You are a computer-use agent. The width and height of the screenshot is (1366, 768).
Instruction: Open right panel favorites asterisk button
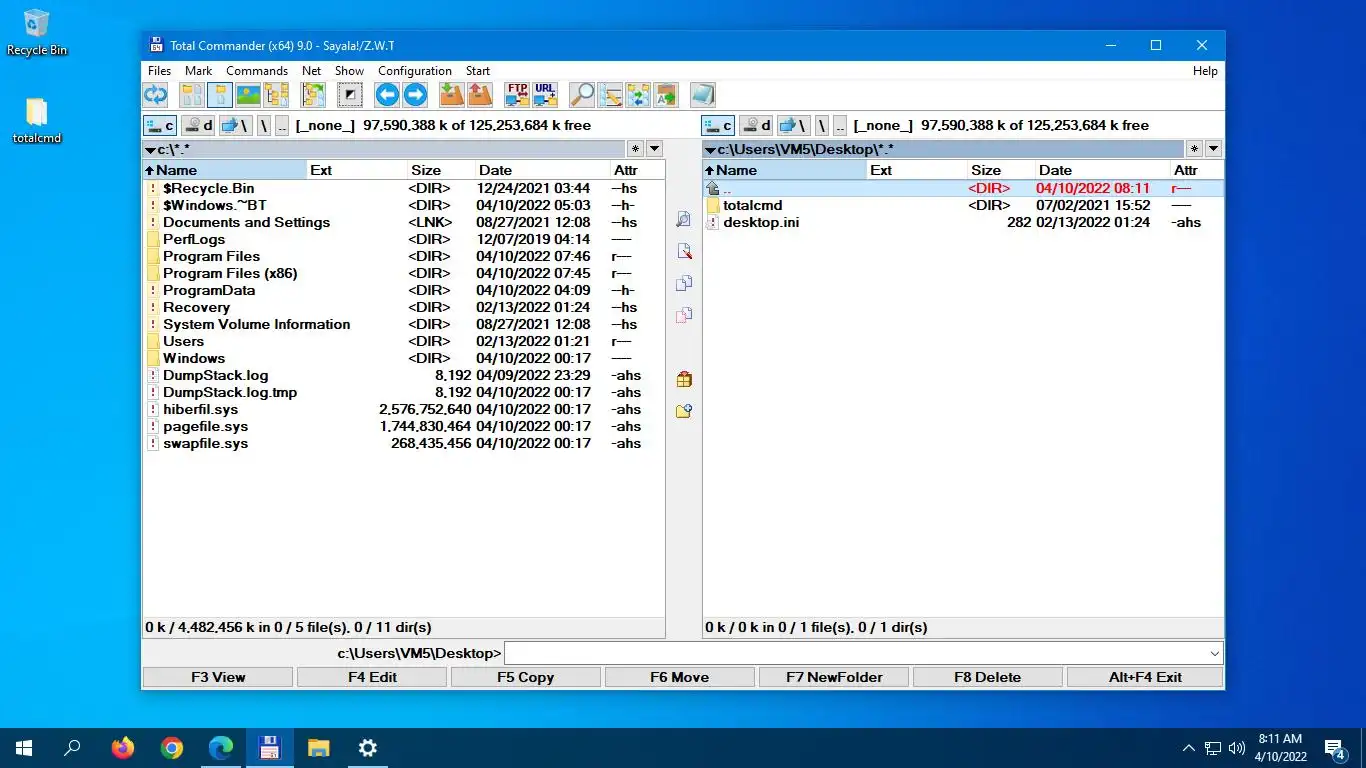click(x=1193, y=149)
